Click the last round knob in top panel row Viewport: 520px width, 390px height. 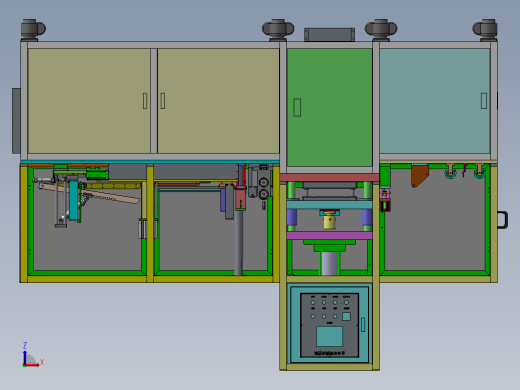pos(347,303)
